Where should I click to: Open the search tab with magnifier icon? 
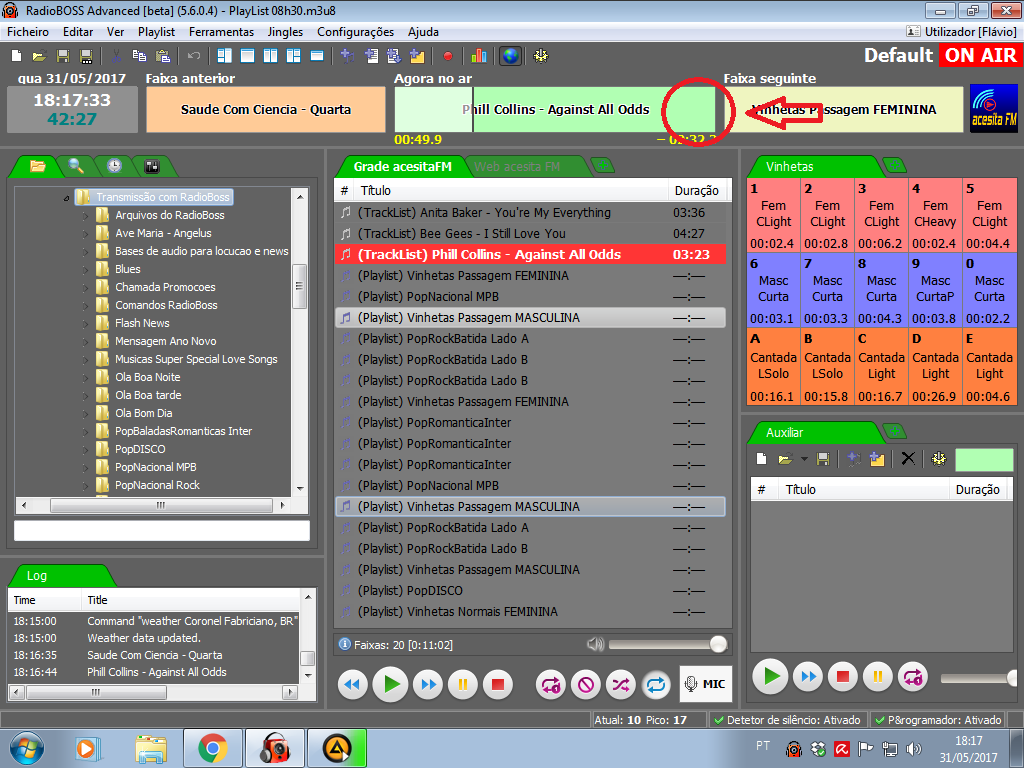pyautogui.click(x=76, y=166)
